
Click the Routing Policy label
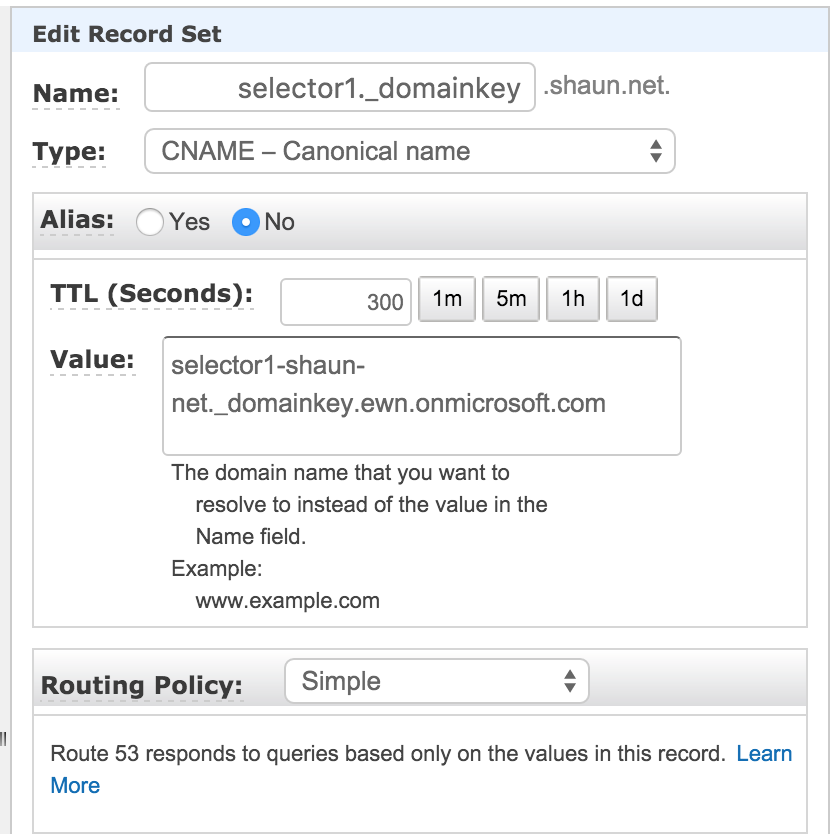click(x=141, y=687)
